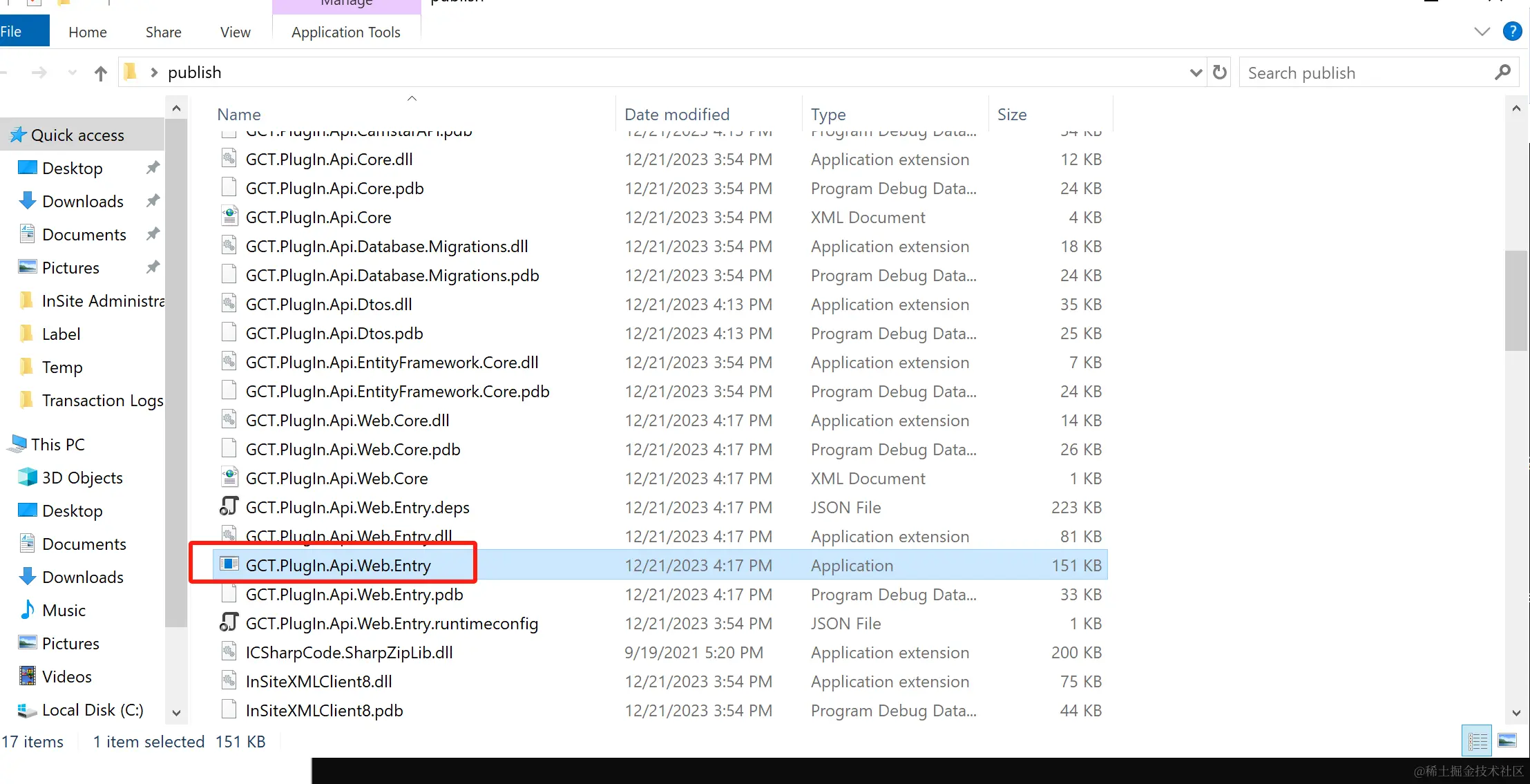Sort files by Size column header
The image size is (1530, 784).
1011,115
